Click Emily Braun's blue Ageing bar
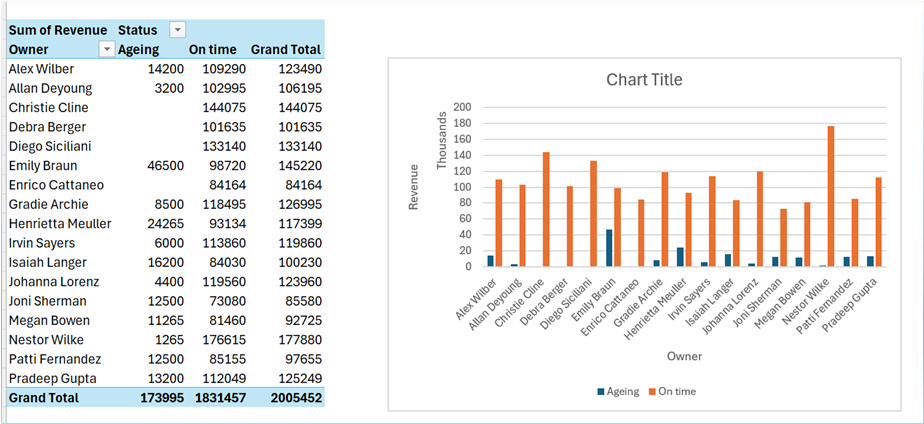 (x=636, y=248)
